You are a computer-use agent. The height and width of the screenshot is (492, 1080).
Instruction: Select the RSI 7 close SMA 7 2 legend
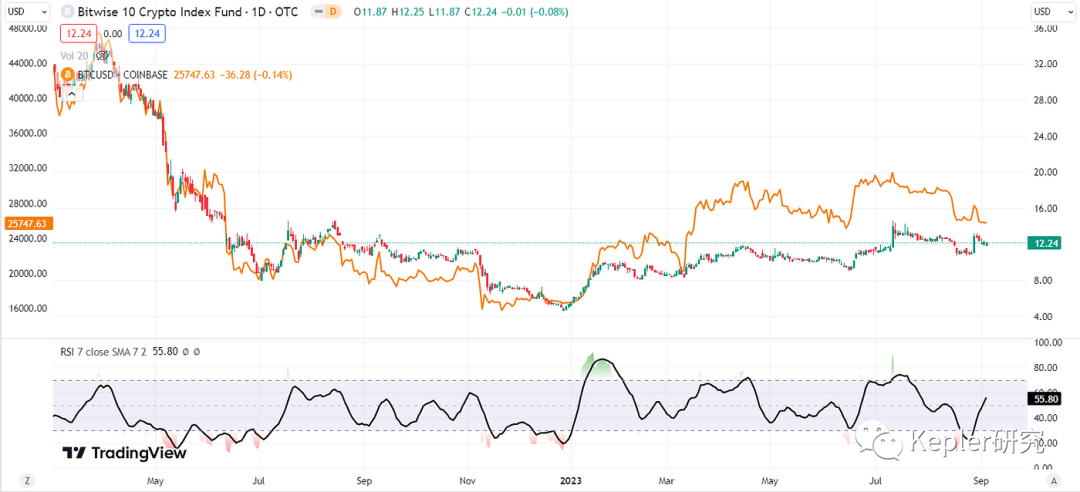(103, 351)
